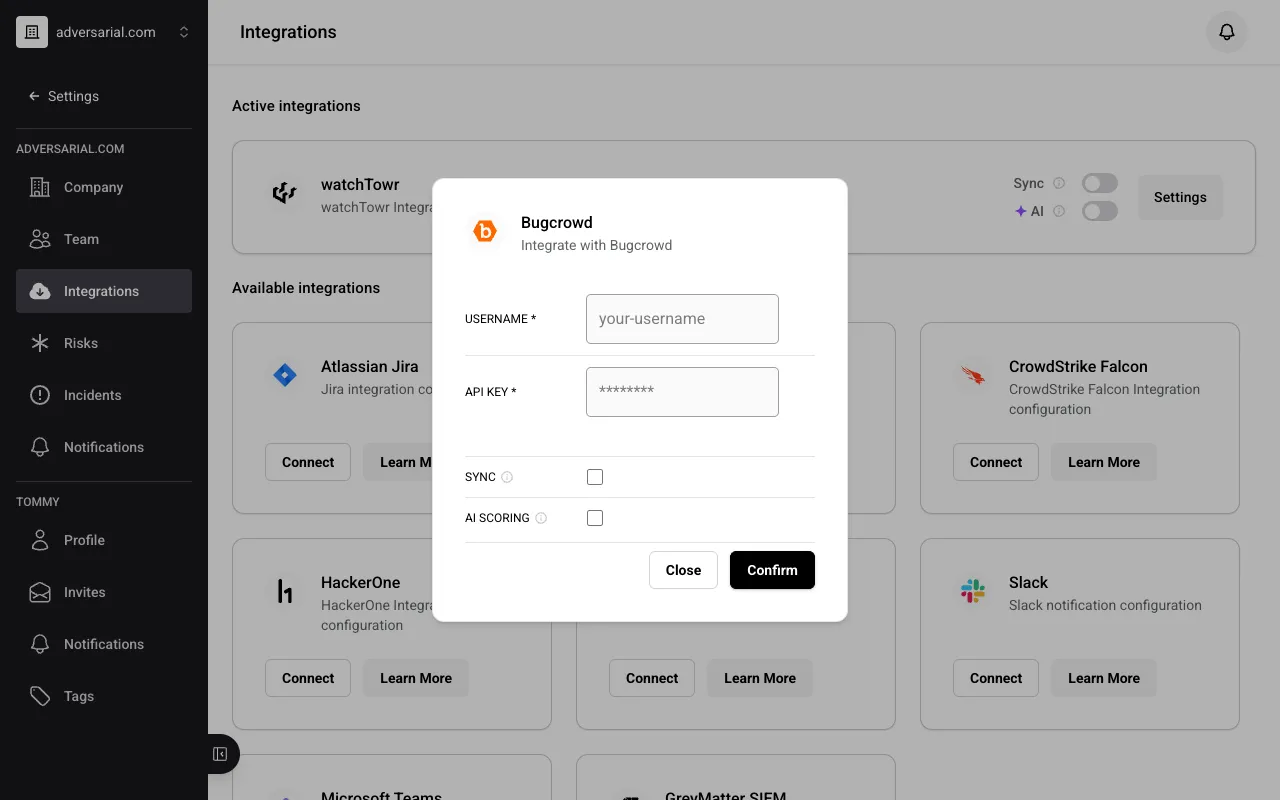
Task: Click the Integrations cloud download icon
Action: [x=40, y=291]
